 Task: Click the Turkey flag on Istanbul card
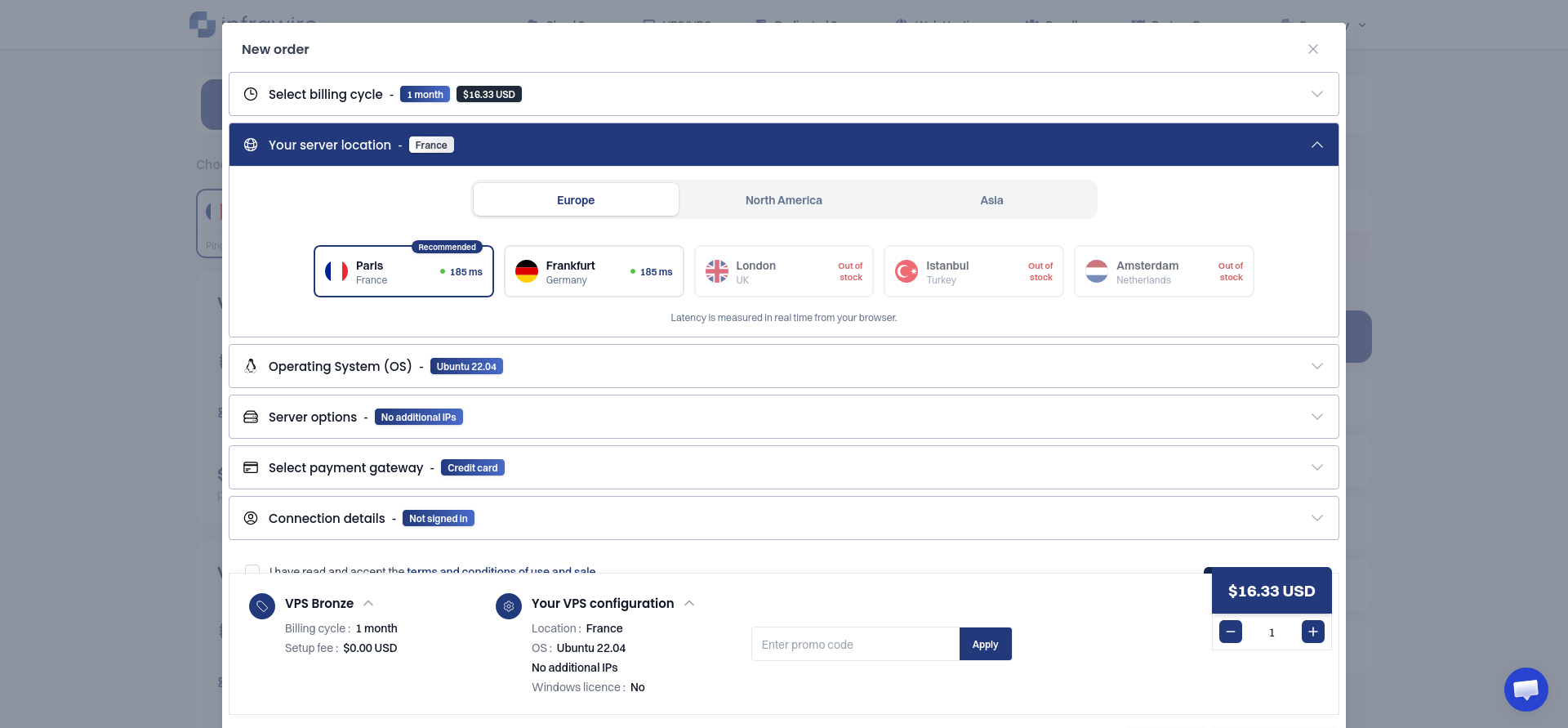click(906, 271)
